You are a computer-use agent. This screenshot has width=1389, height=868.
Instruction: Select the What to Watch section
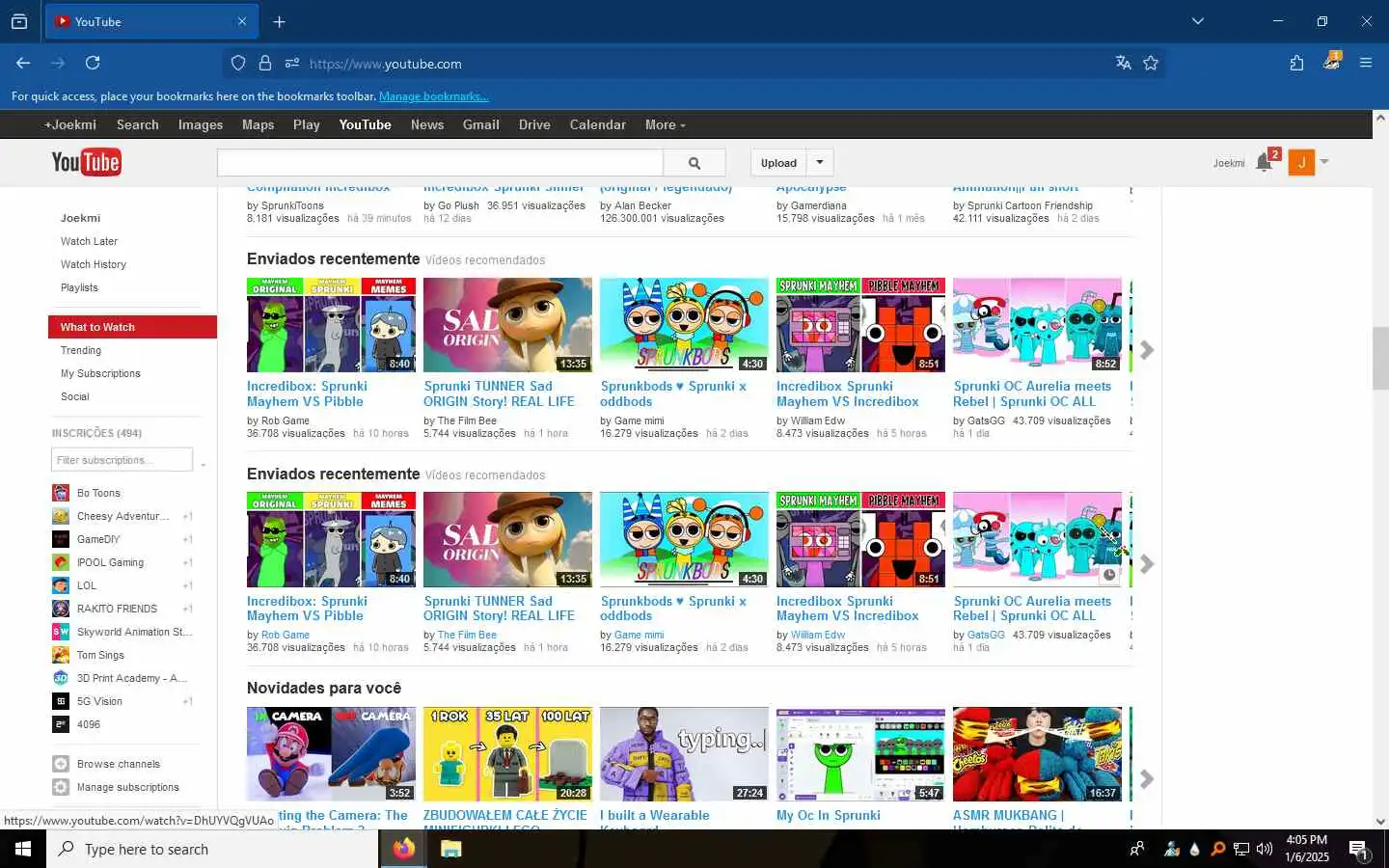pos(132,327)
